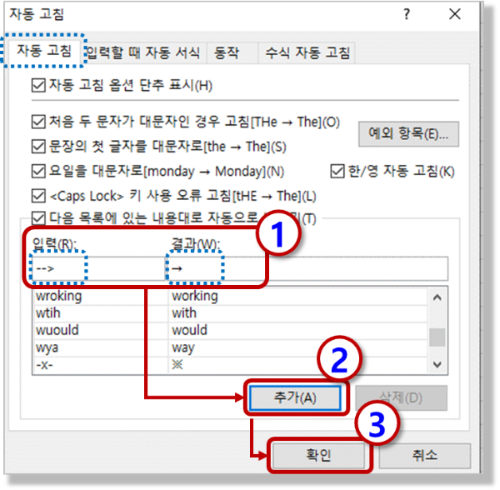Screen dimensions: 500x490
Task: Click the 'with' replacement cell
Action: coord(298,313)
